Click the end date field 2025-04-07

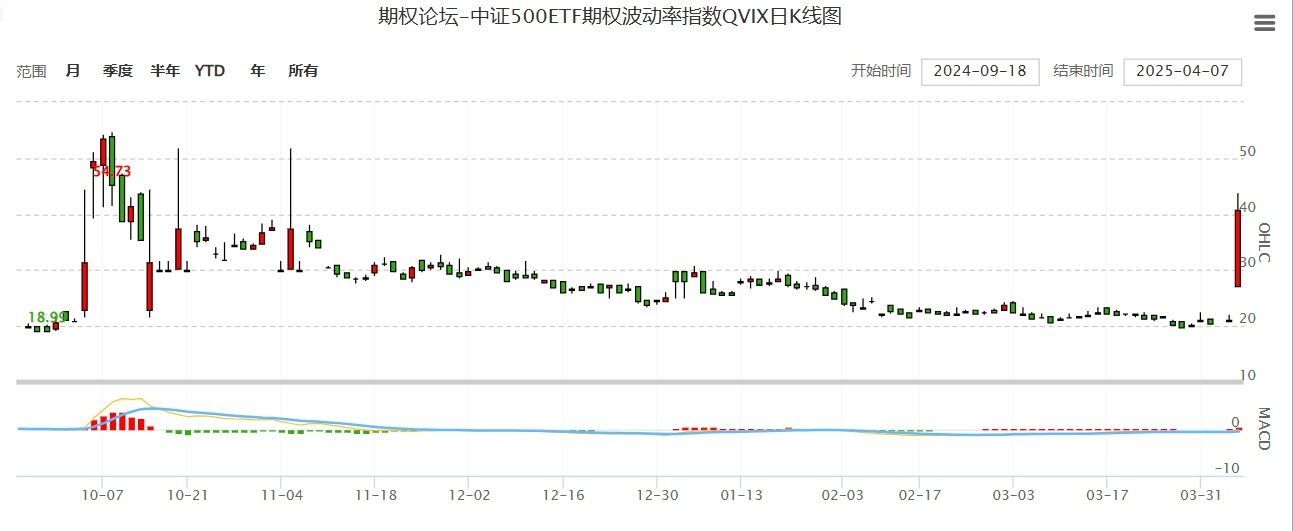pos(1182,72)
